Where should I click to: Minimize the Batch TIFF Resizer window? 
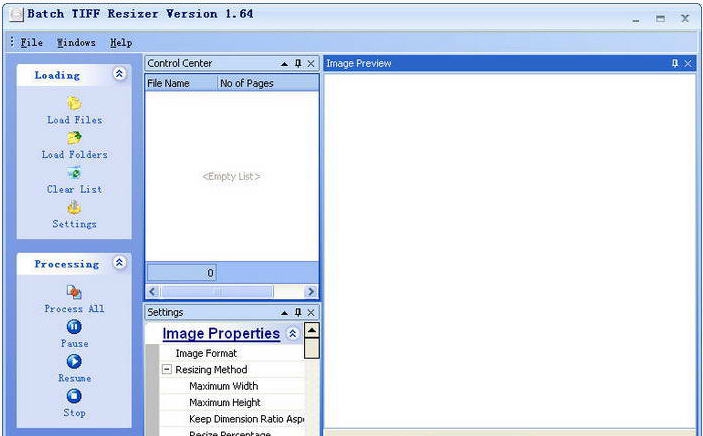coord(636,19)
